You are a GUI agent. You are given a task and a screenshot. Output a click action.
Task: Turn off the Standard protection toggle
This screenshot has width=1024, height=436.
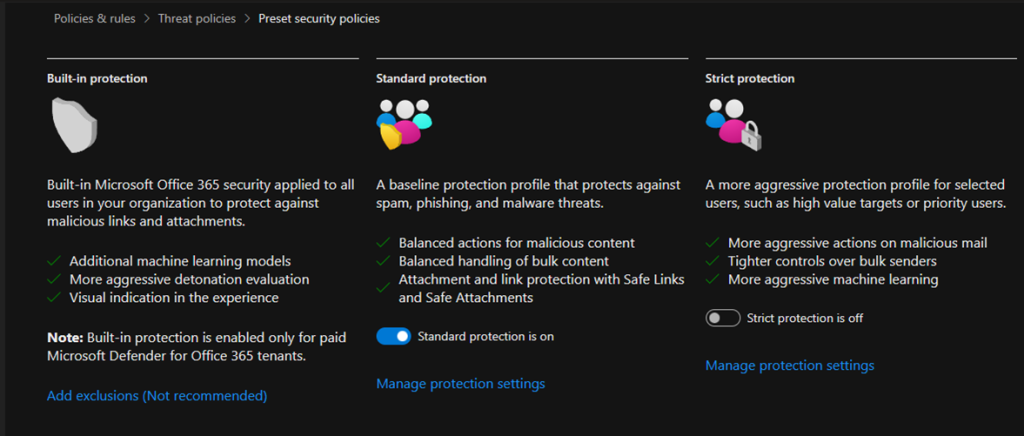pos(393,337)
